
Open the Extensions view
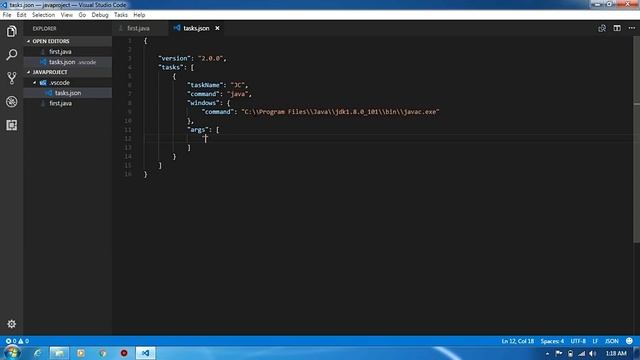11,125
